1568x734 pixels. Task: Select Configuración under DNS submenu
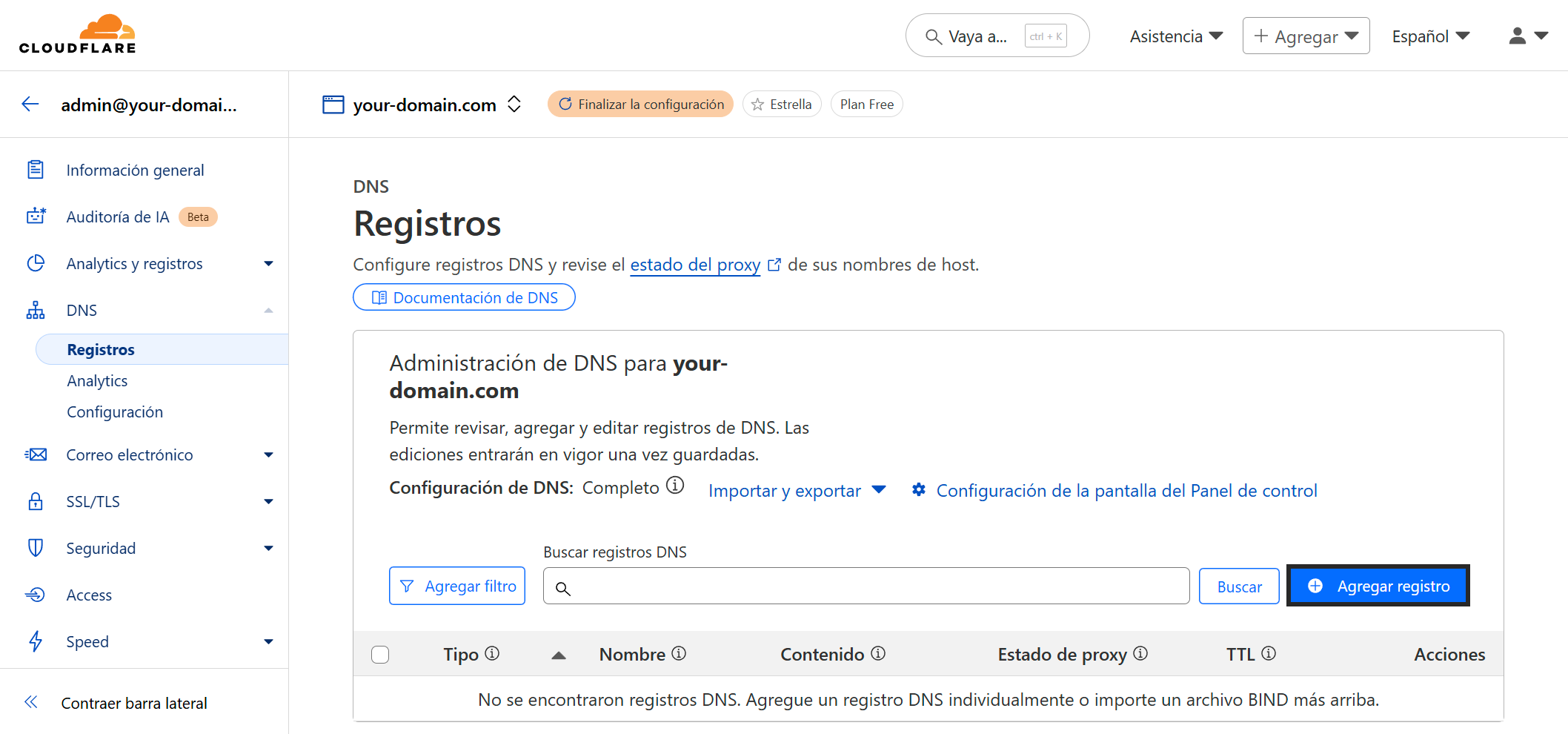115,411
